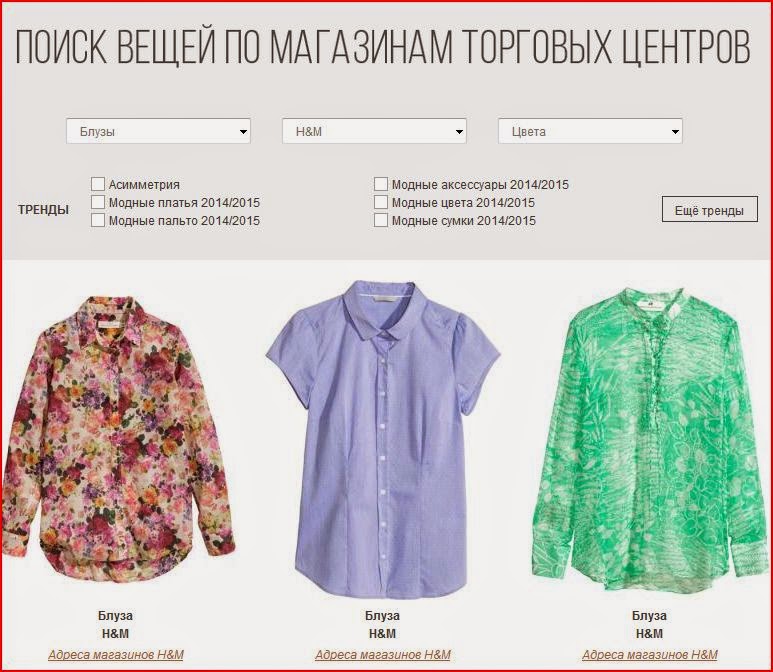Toggle Модные сумки 2014/2015 checkbox

pos(381,220)
